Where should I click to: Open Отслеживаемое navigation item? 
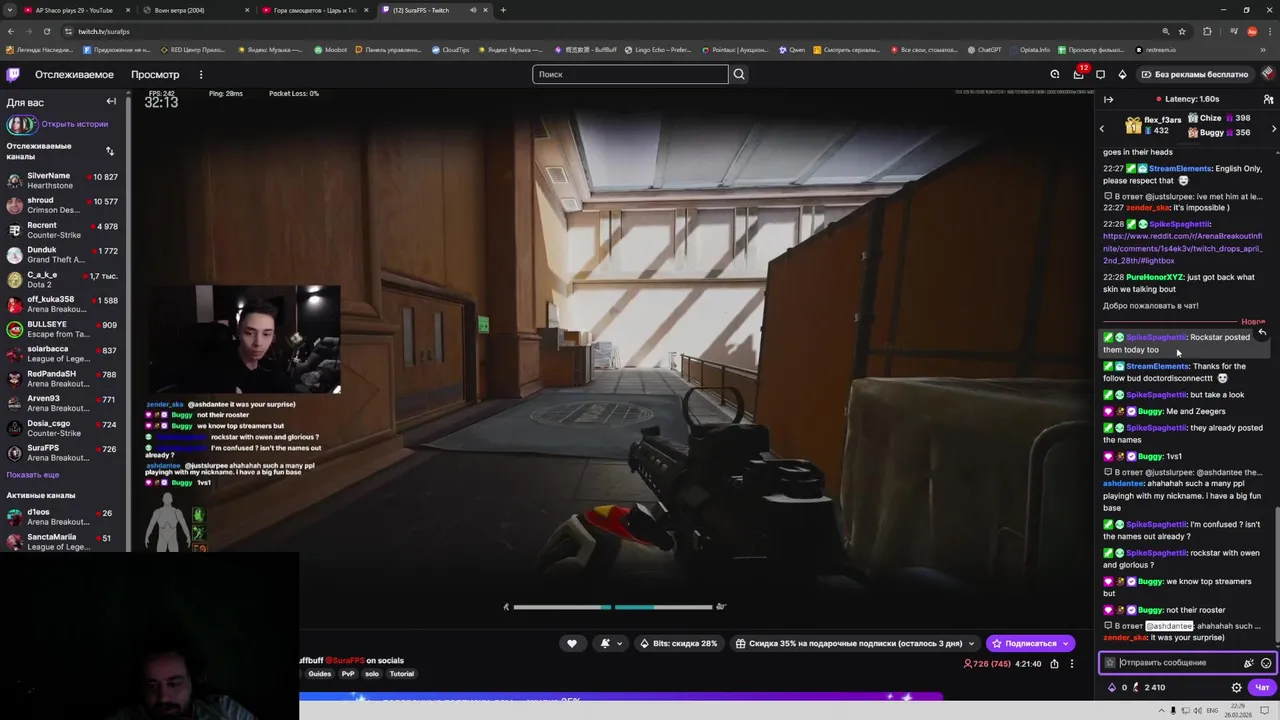pyautogui.click(x=74, y=74)
